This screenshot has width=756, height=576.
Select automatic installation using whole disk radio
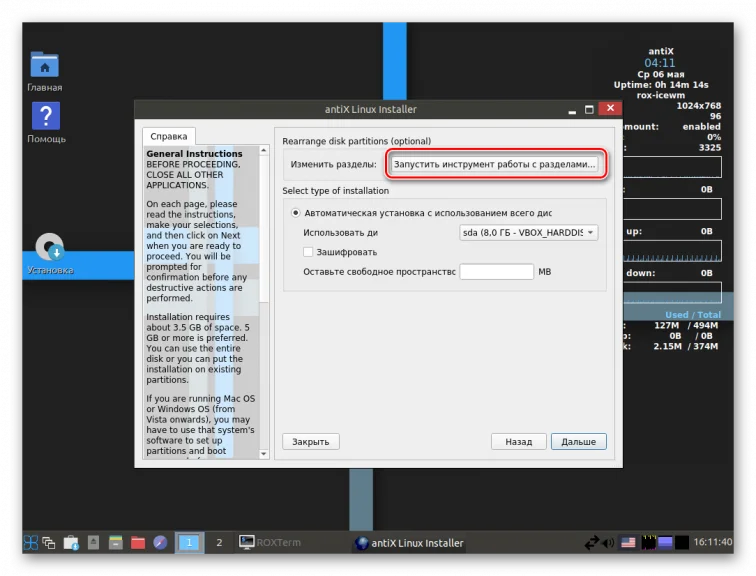pyautogui.click(x=296, y=213)
